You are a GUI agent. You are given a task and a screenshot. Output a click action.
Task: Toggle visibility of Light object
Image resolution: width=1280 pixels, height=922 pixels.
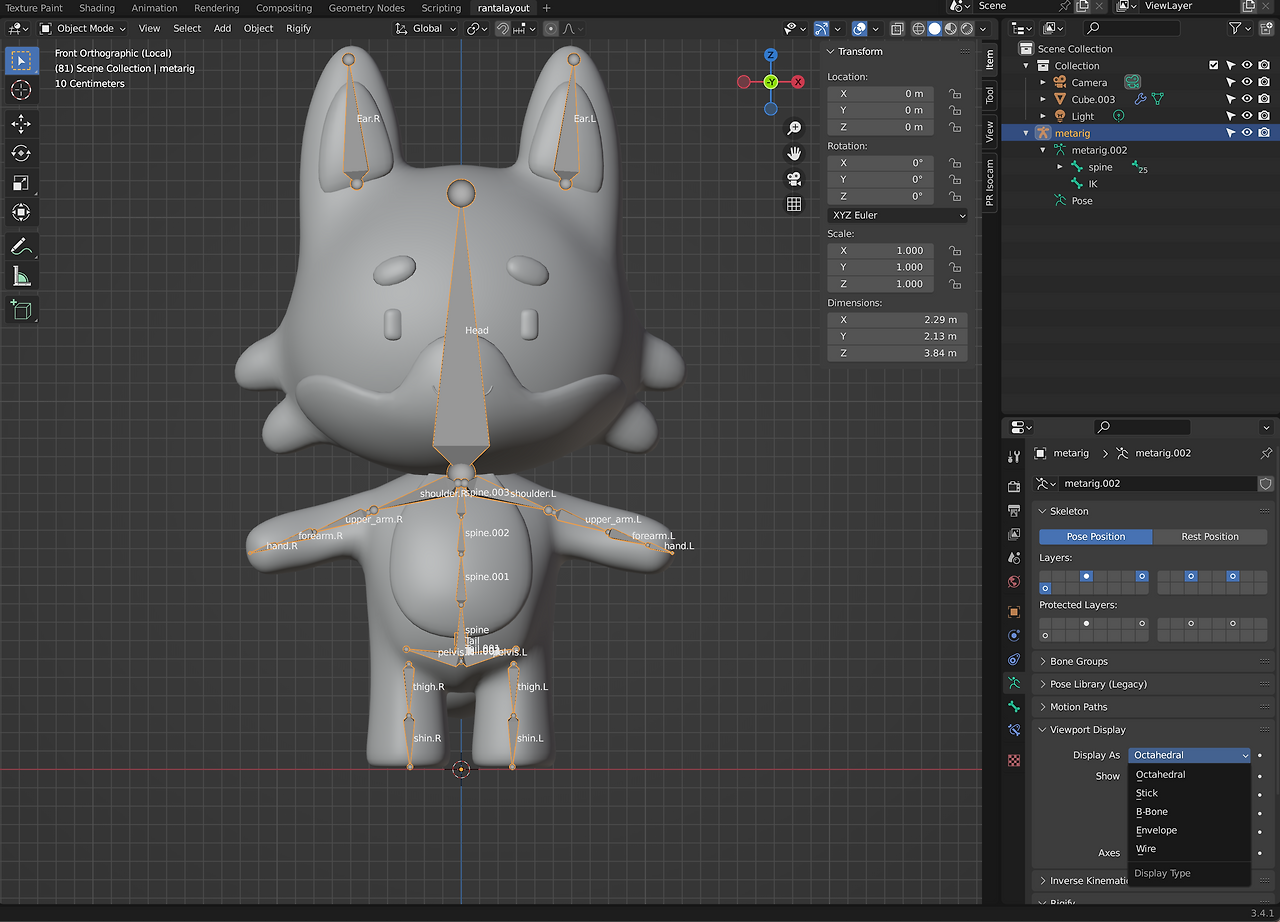(1247, 116)
